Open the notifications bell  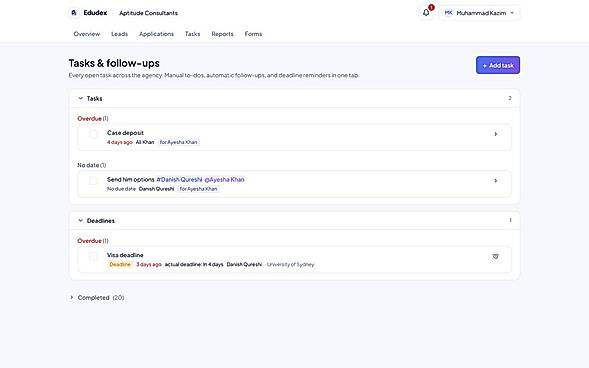(426, 13)
